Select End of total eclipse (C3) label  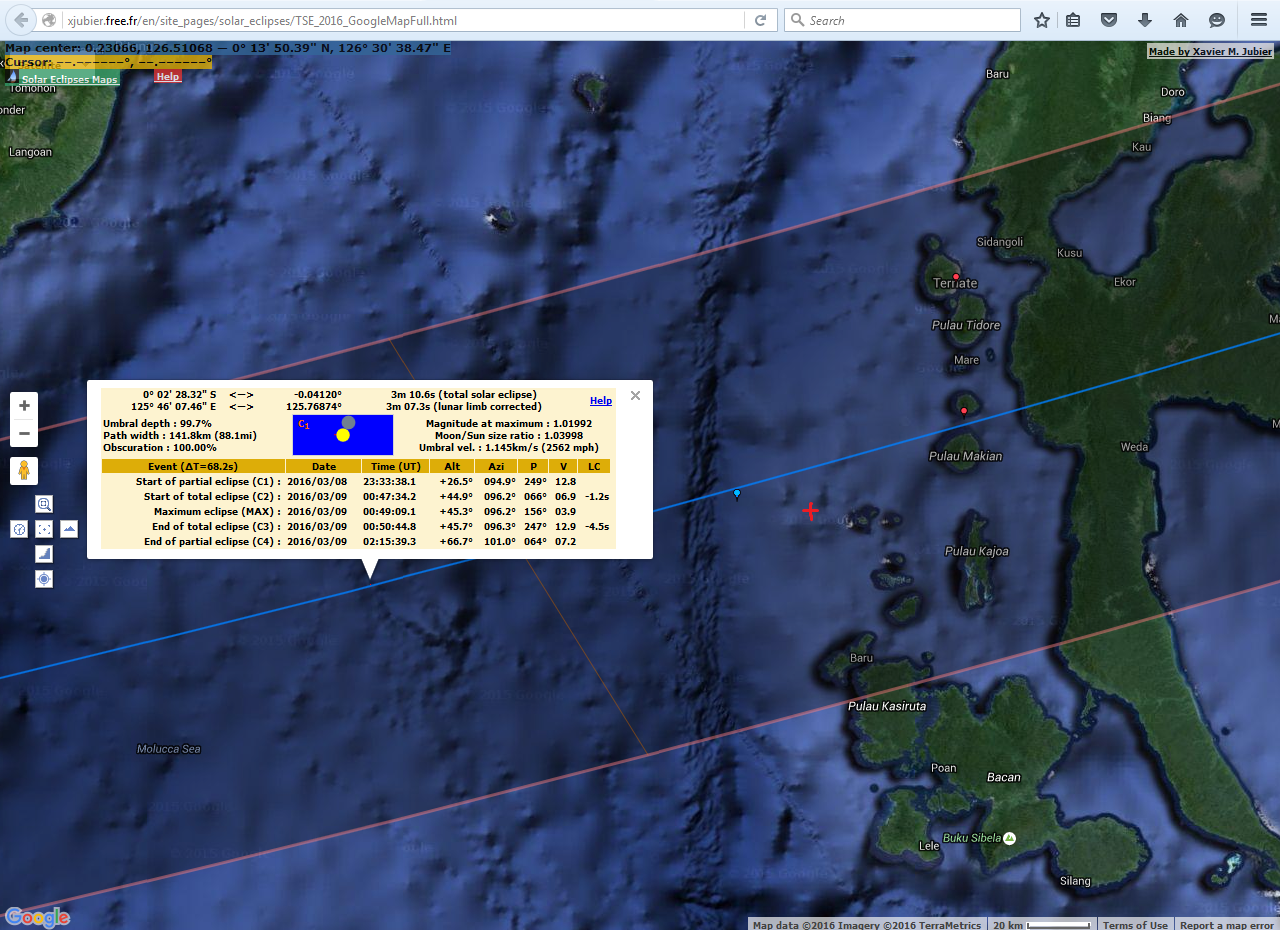[216, 526]
